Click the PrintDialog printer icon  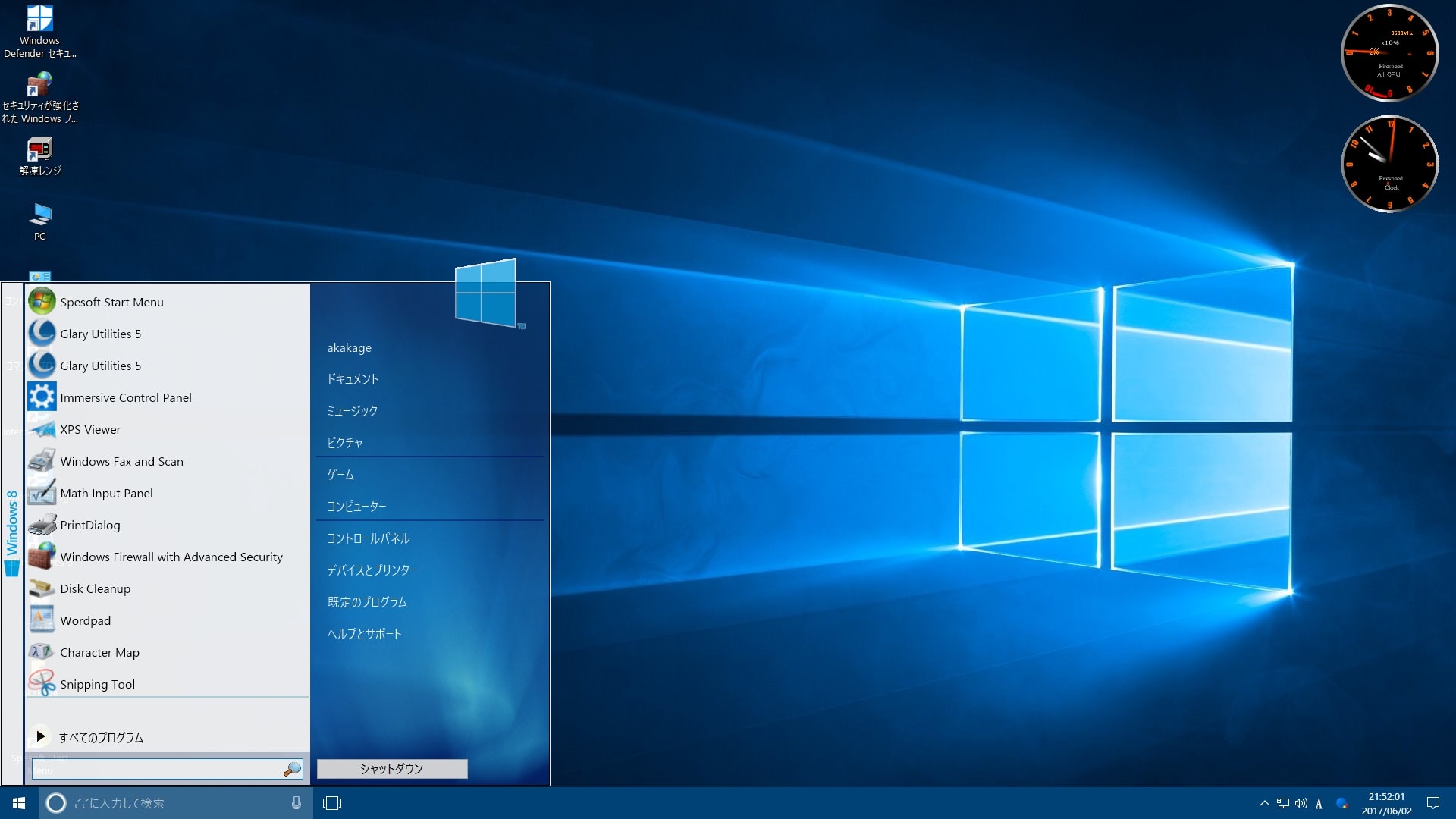coord(42,525)
